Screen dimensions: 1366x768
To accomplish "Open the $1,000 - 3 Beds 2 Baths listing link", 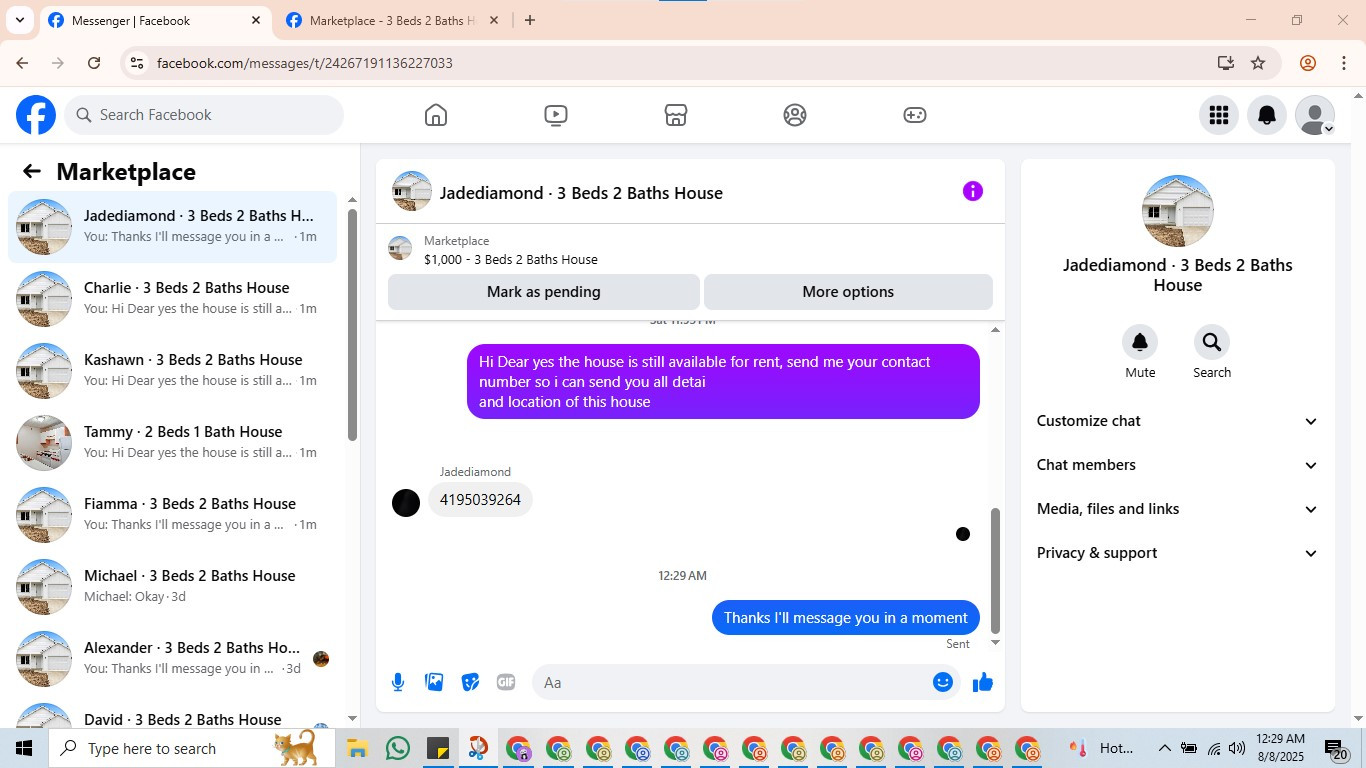I will tap(511, 259).
